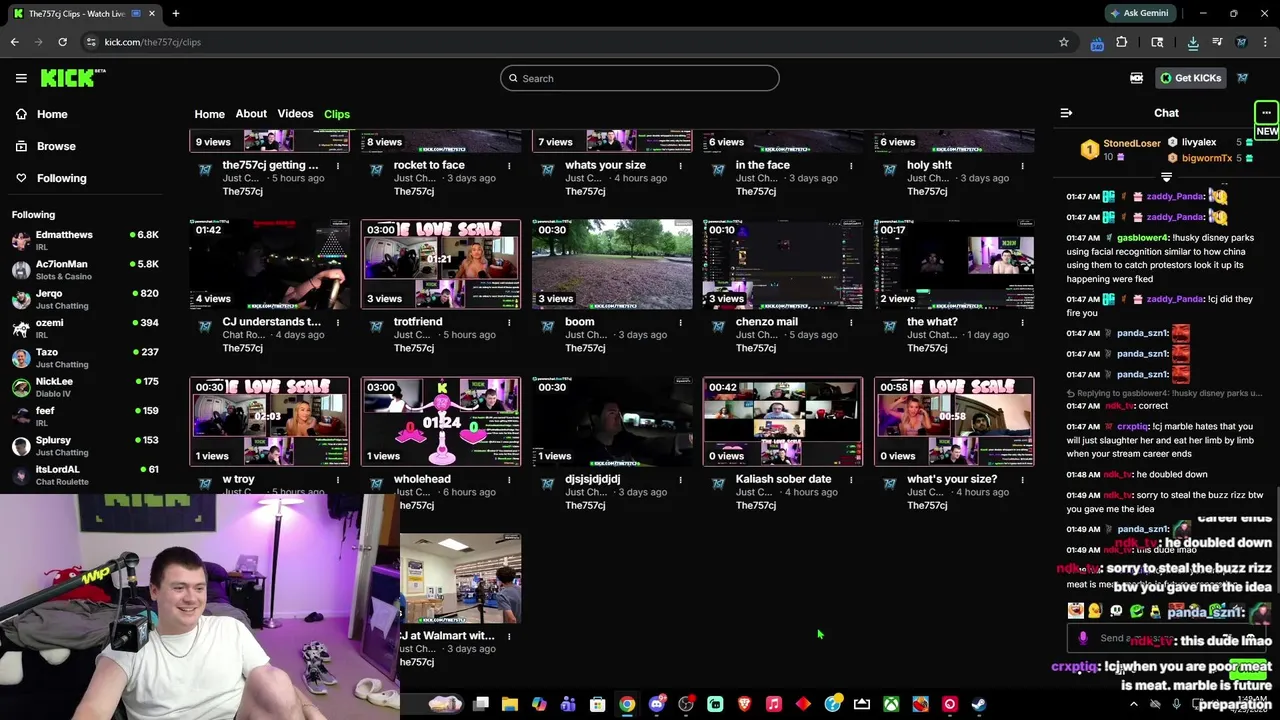Screen dimensions: 1280x720
Task: Expand the gift leaderboard below StonedLoser
Action: [x=1166, y=177]
